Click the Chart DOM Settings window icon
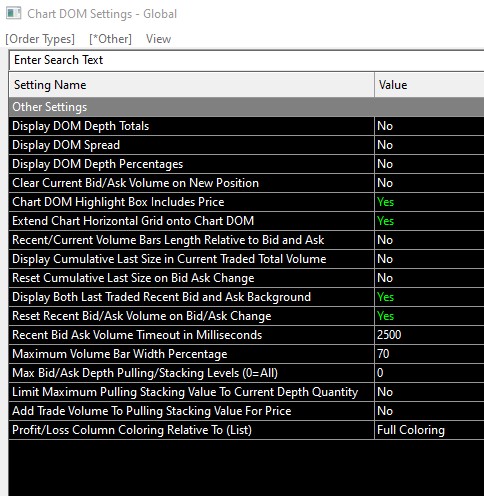484x496 pixels. 13,13
